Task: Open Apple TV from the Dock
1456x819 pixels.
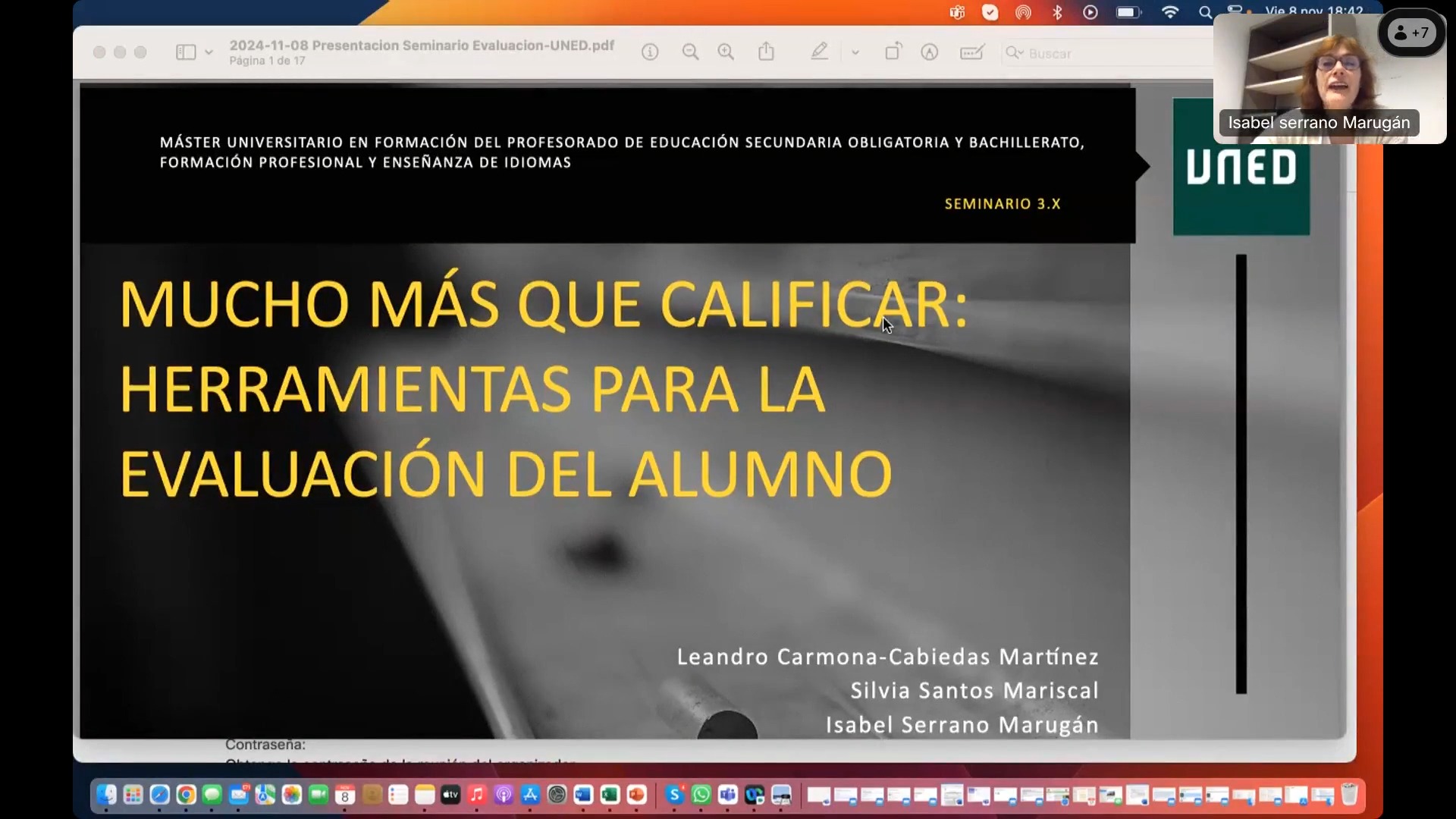Action: 450,794
